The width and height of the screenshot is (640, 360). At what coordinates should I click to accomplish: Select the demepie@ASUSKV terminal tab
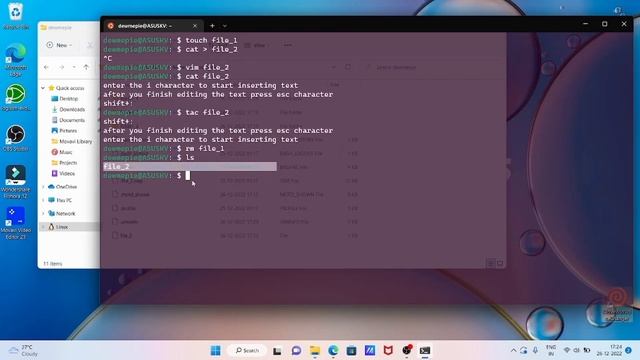click(152, 26)
